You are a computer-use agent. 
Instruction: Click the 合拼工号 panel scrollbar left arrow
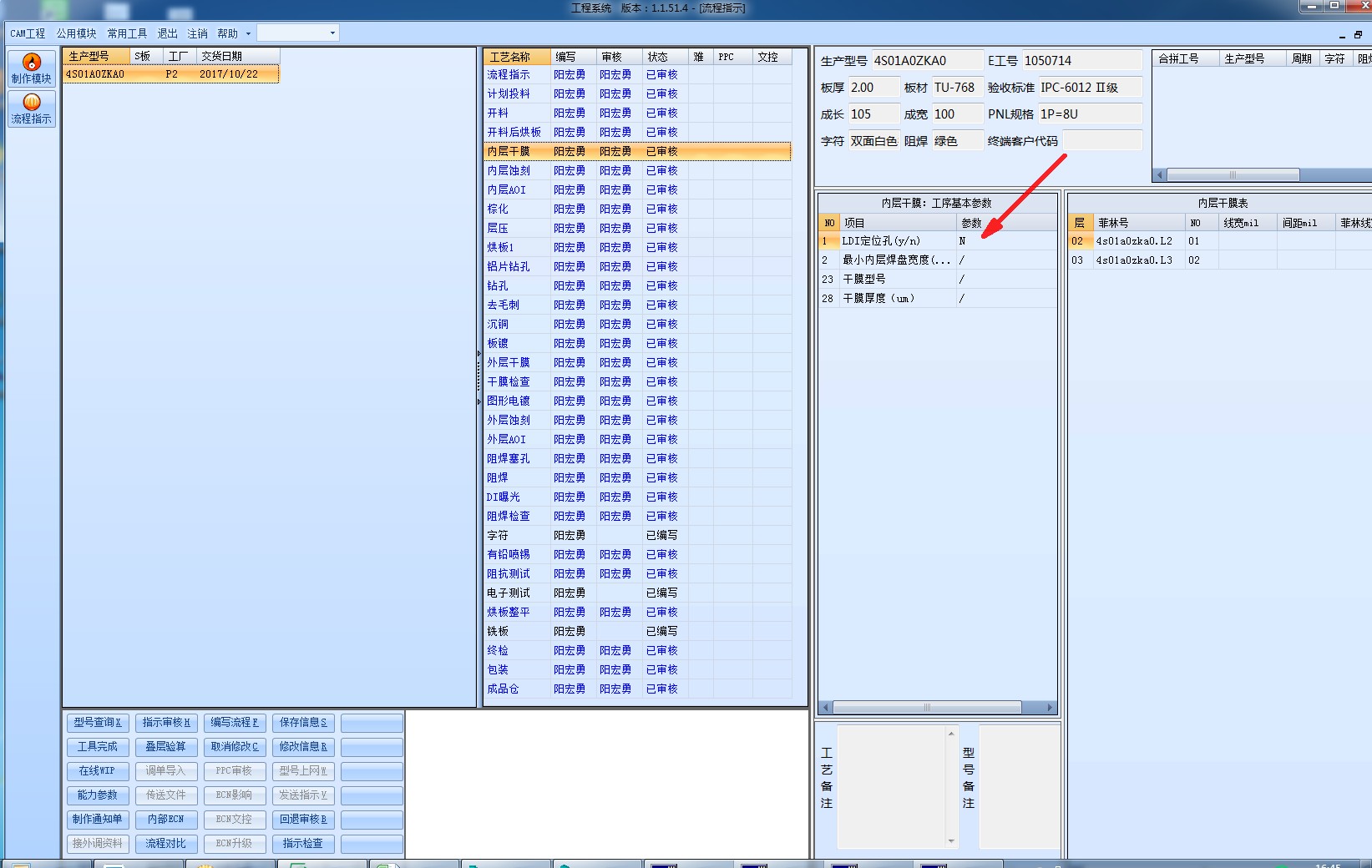point(1159,175)
